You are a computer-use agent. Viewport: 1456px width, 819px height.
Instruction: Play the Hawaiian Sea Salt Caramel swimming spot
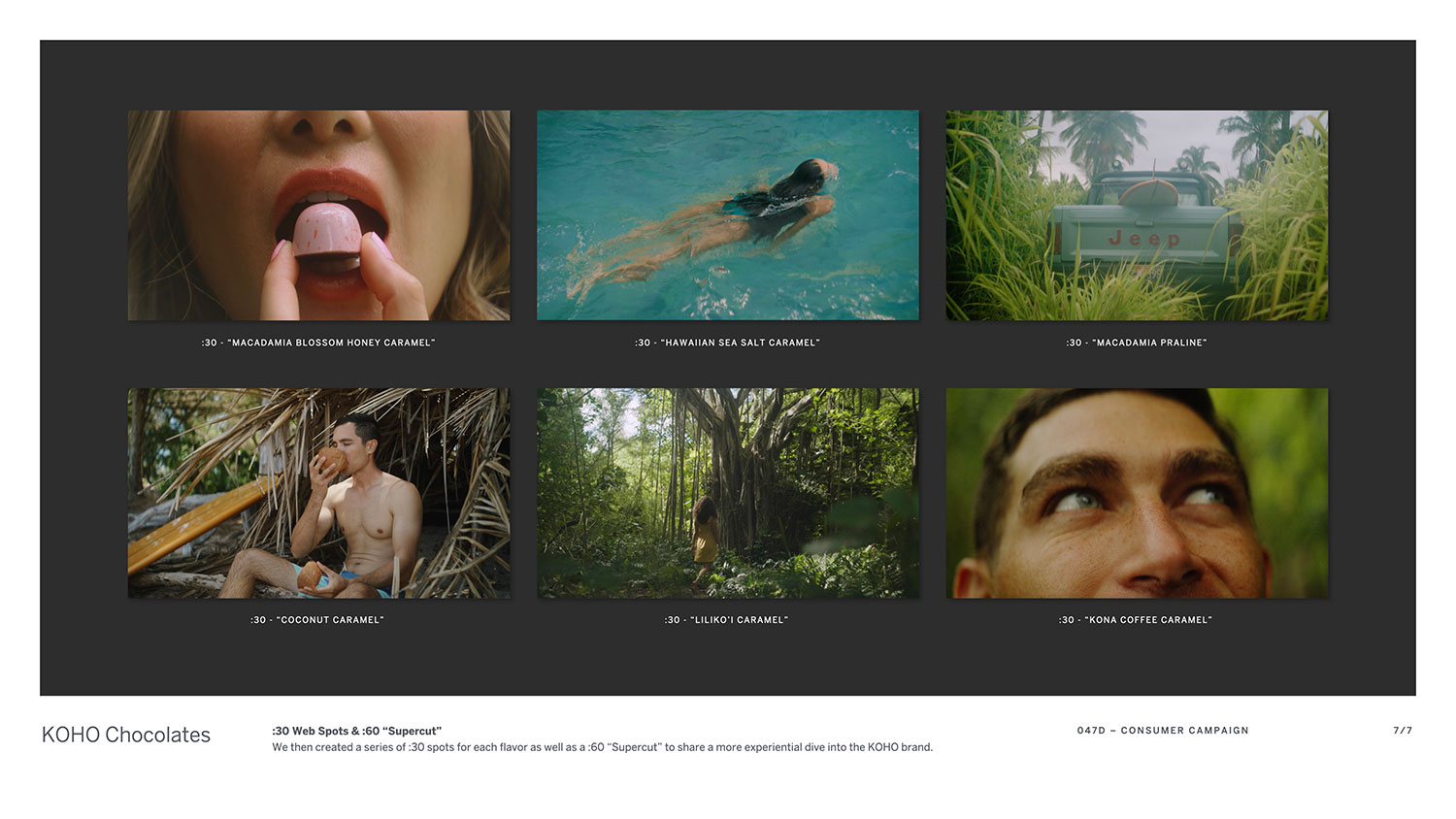pos(727,214)
